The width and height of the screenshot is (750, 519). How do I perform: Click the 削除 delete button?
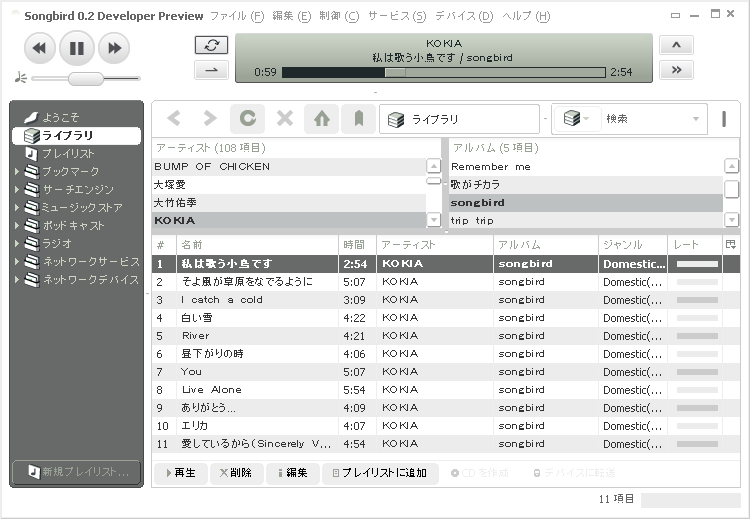(236, 473)
